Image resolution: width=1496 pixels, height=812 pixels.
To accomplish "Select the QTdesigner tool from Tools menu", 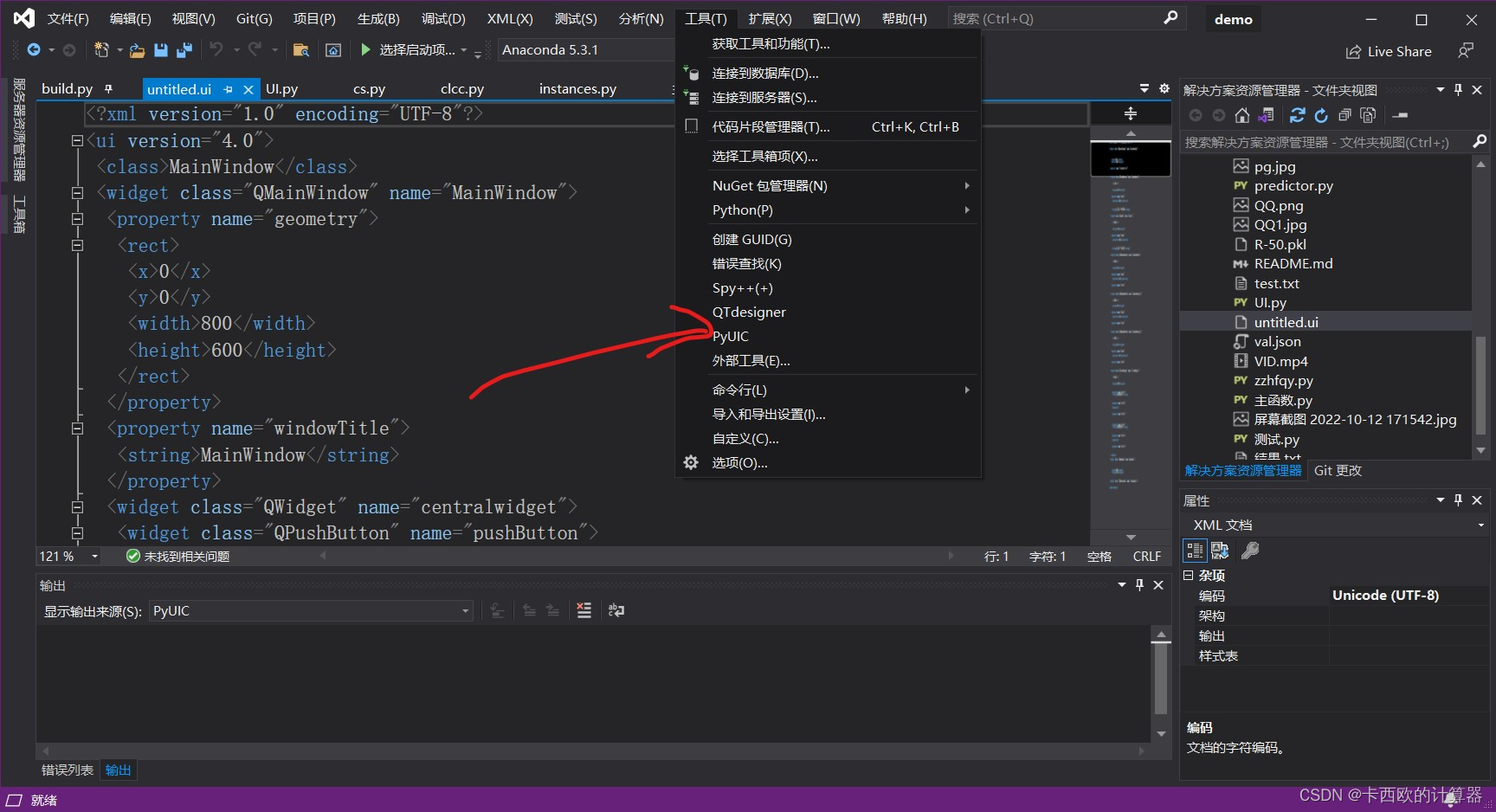I will (748, 312).
